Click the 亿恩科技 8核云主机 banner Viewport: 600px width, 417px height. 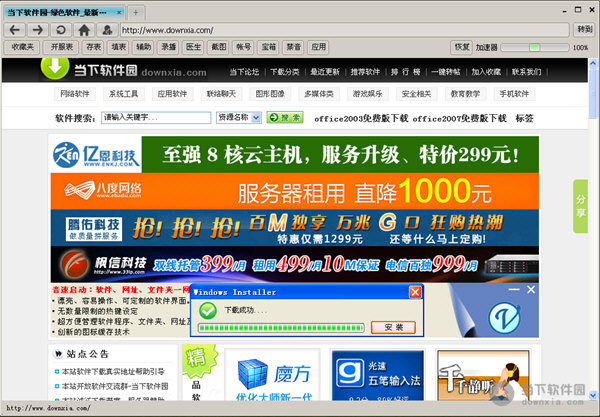click(294, 154)
